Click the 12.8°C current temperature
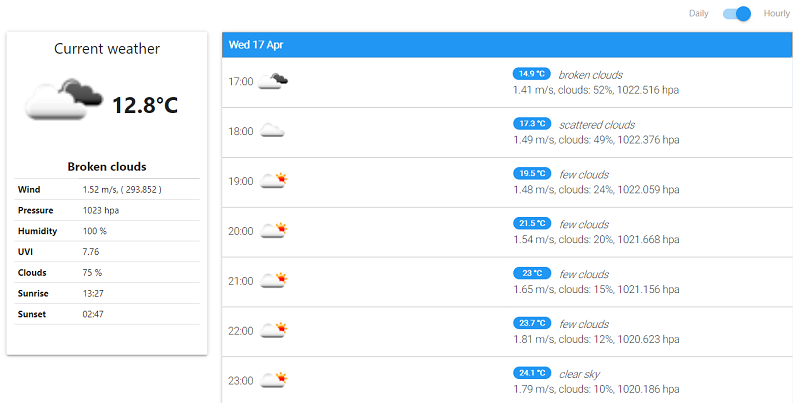 coord(145,105)
